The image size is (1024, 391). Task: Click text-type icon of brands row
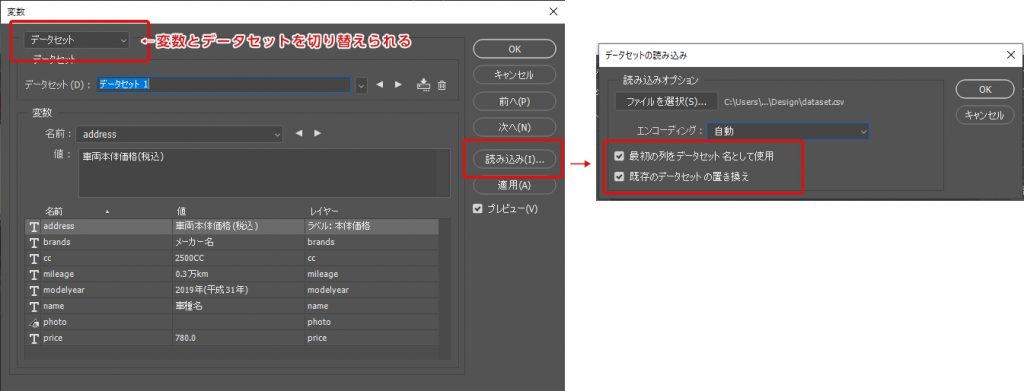(34, 242)
